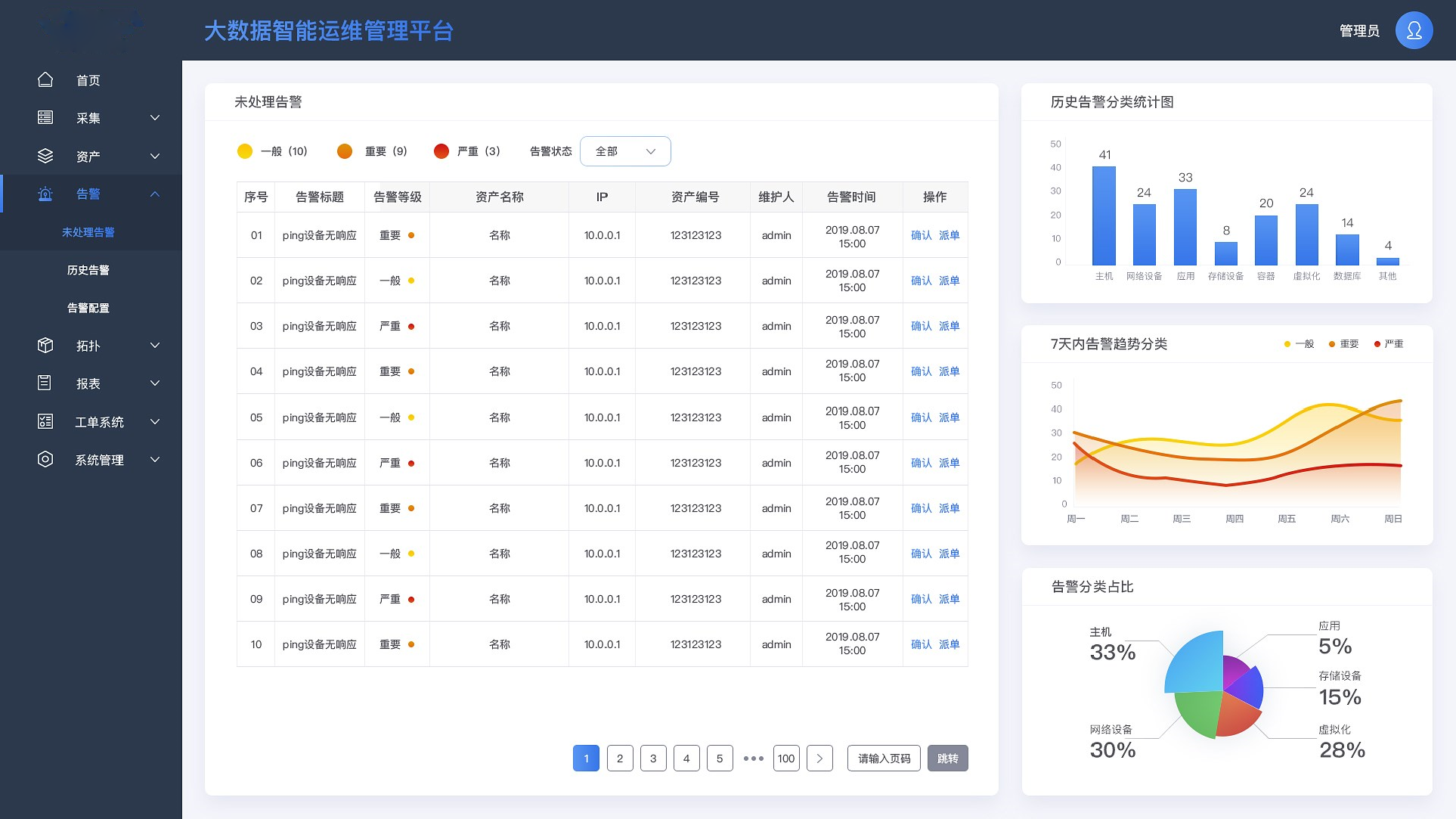Click the 报表 report document icon
The width and height of the screenshot is (1456, 819).
(x=45, y=383)
